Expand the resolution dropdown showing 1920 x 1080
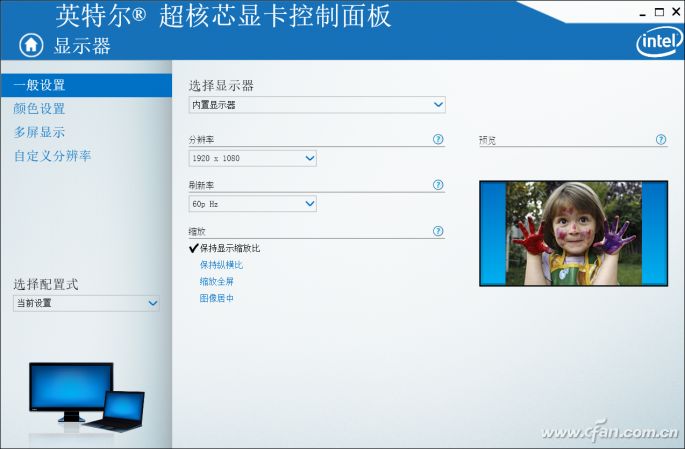 [253, 158]
